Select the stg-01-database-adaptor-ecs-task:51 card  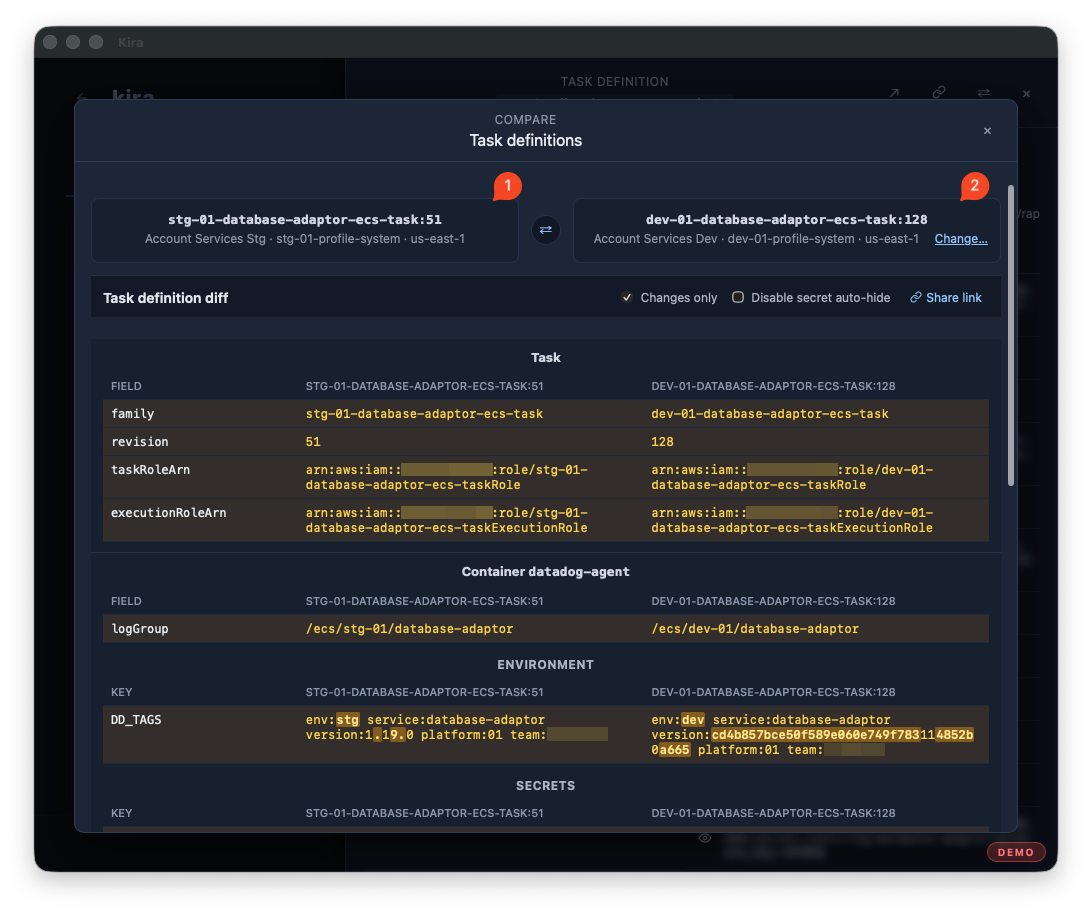(x=305, y=230)
